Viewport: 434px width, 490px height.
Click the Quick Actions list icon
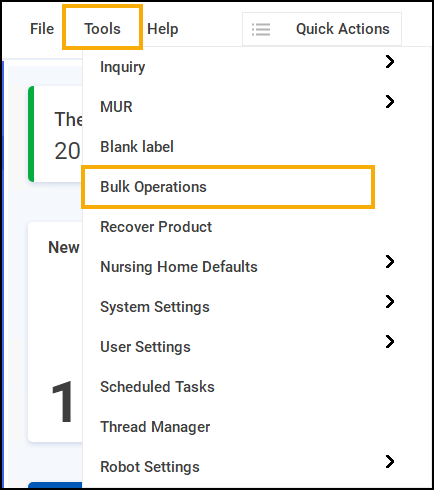[x=261, y=29]
